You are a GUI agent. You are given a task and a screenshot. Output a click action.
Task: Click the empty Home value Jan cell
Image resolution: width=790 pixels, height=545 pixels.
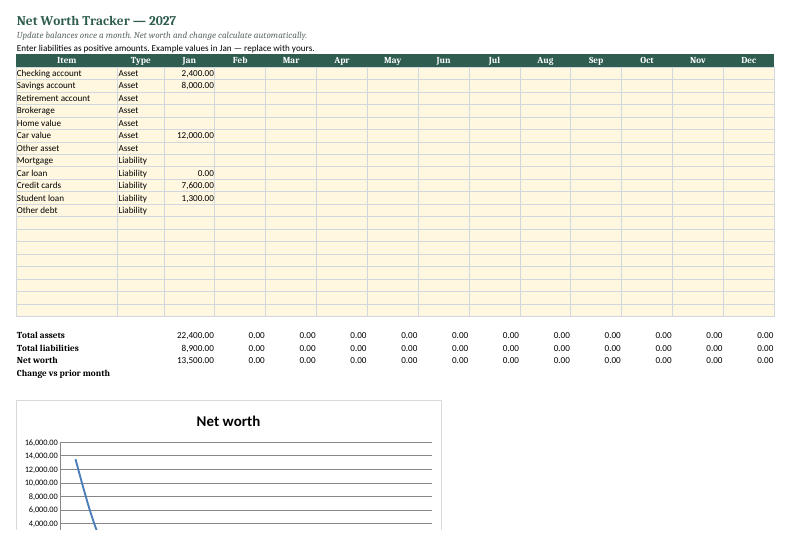click(x=189, y=123)
